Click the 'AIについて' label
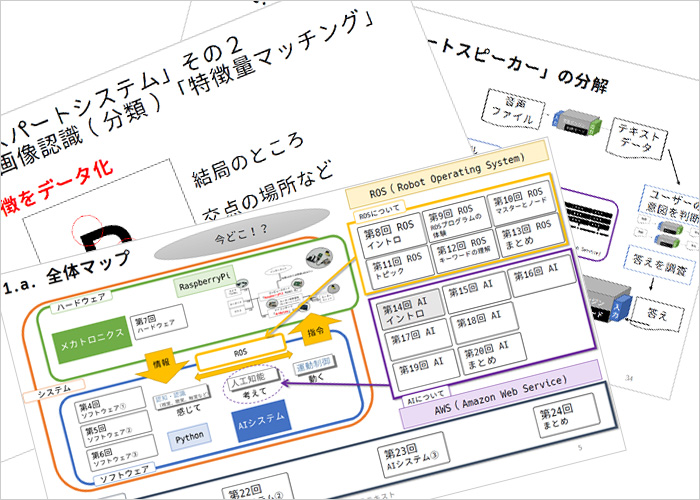The image size is (700, 500). 426,395
